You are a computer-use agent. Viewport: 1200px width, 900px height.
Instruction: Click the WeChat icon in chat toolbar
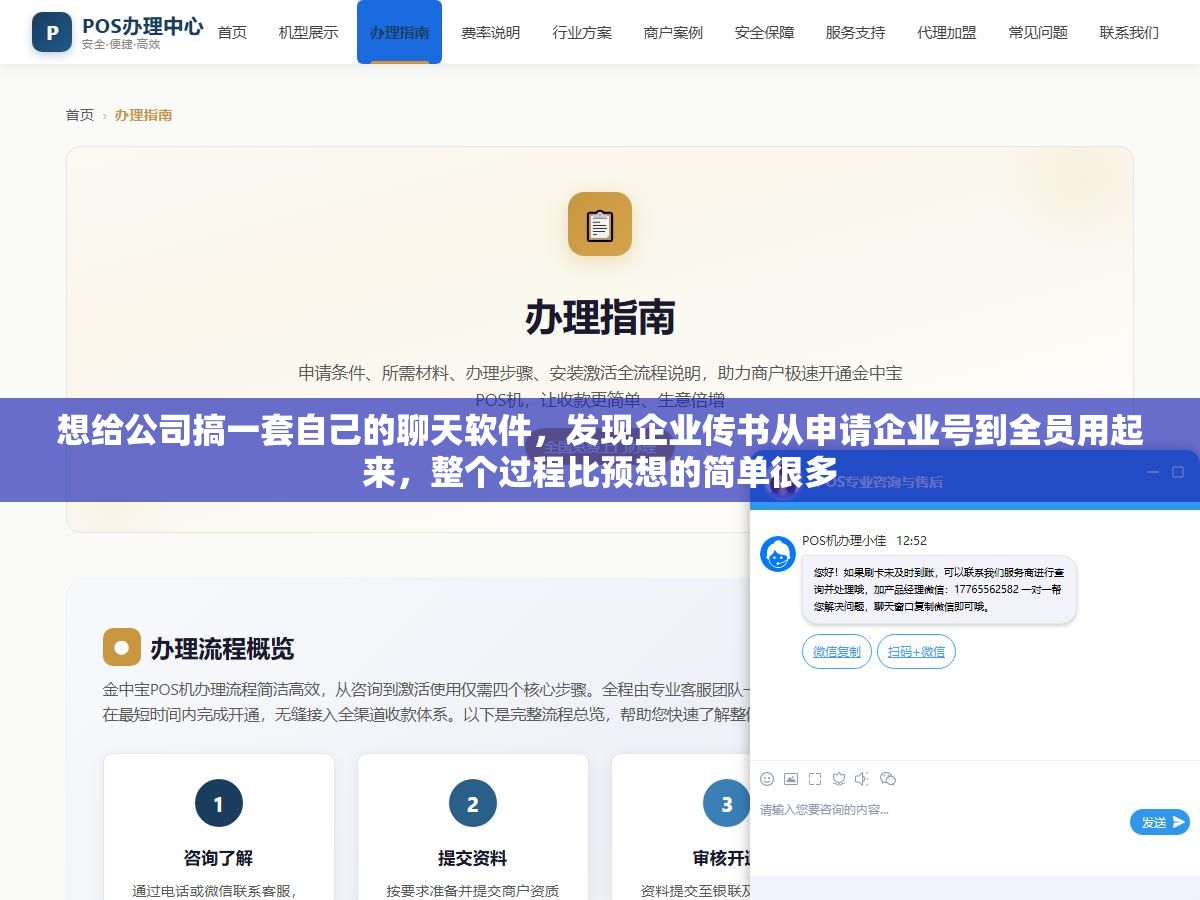point(888,779)
